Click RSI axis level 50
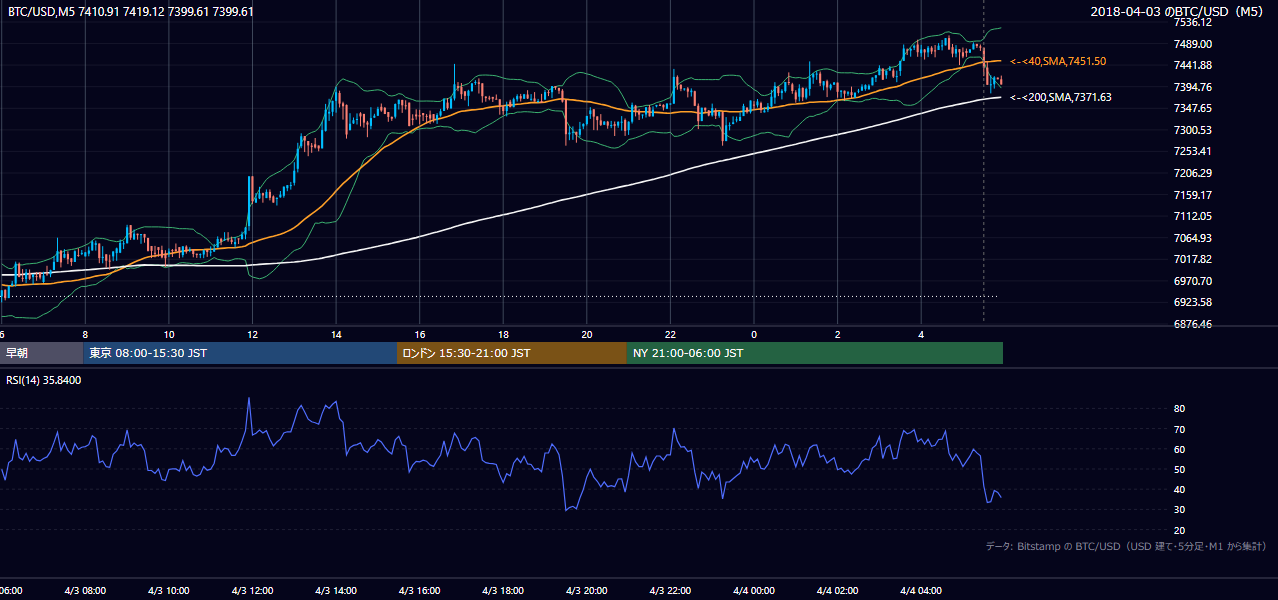Screen dimensions: 1278x600 click(x=1179, y=469)
